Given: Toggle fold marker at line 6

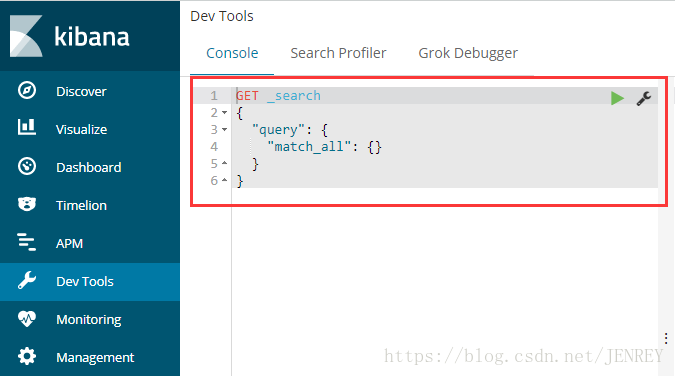Looking at the screenshot, I should point(225,180).
